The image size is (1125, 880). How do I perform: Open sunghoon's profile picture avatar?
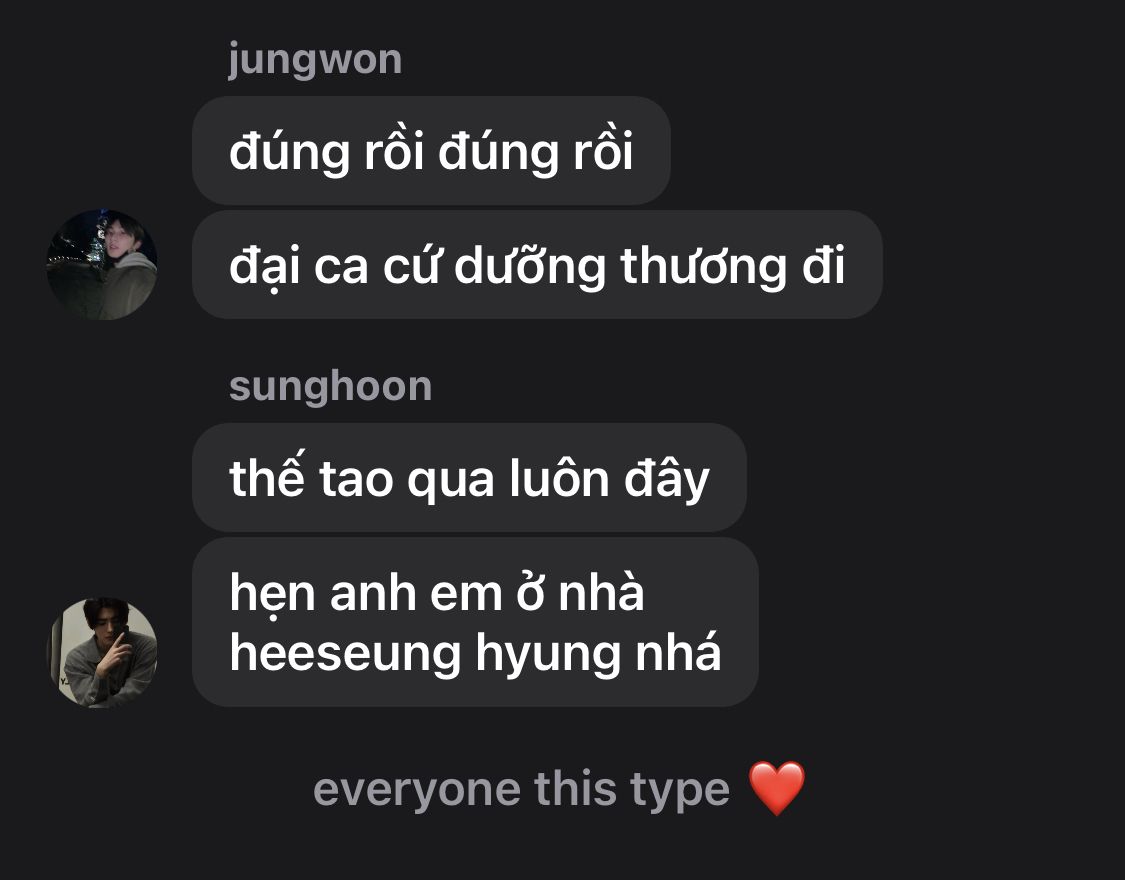point(102,653)
